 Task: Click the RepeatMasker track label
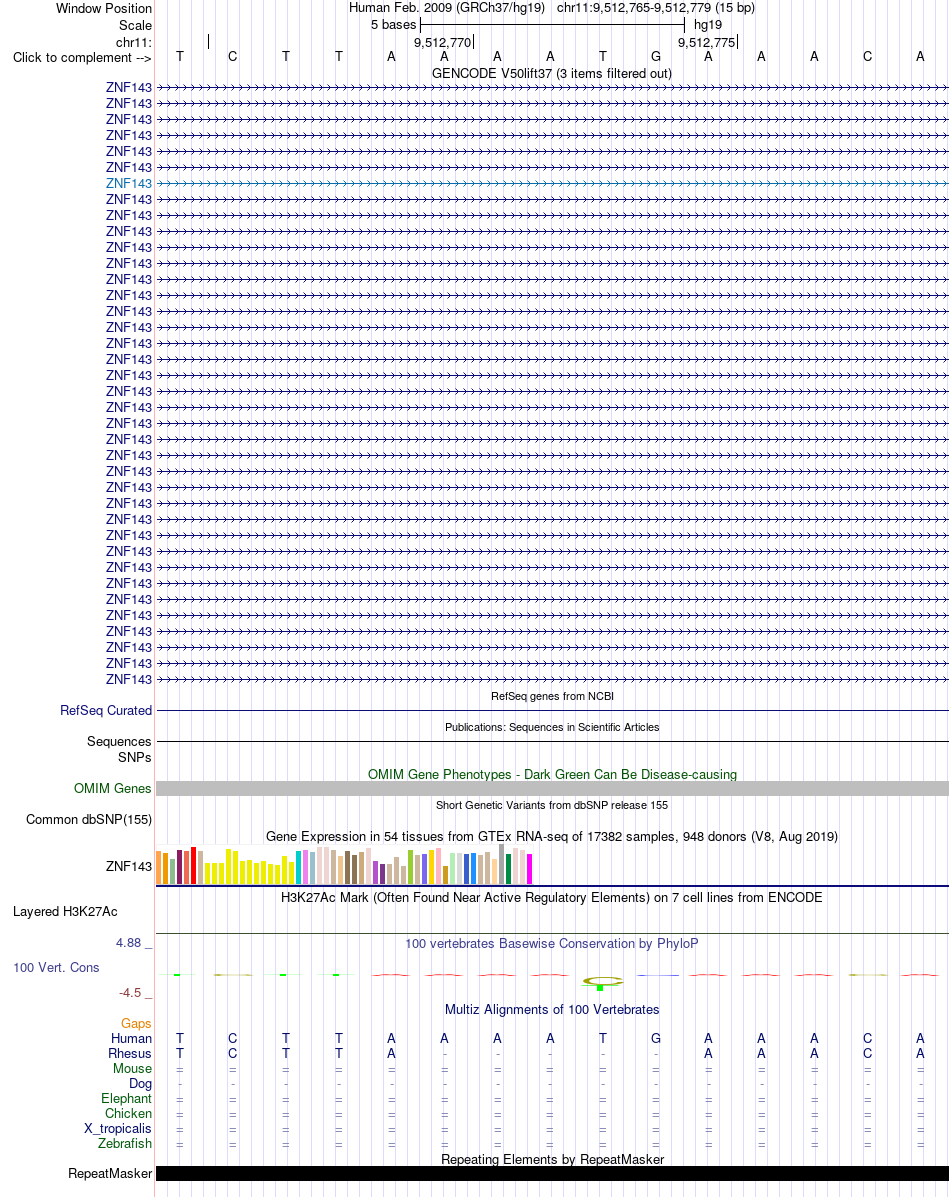tap(110, 1173)
